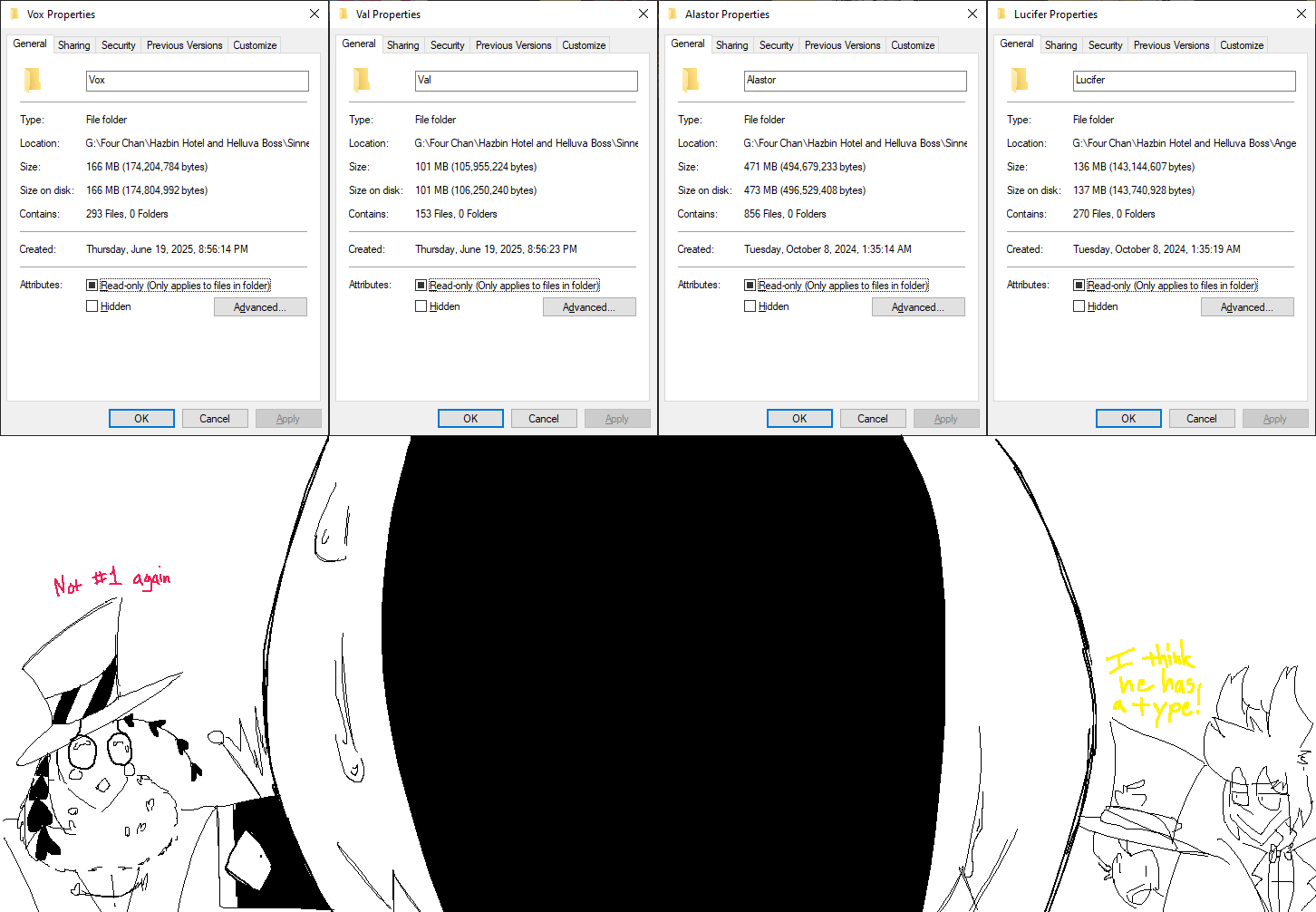Click the Lucifer Properties title bar folder icon
Image resolution: width=1316 pixels, height=912 pixels.
pyautogui.click(x=1002, y=14)
